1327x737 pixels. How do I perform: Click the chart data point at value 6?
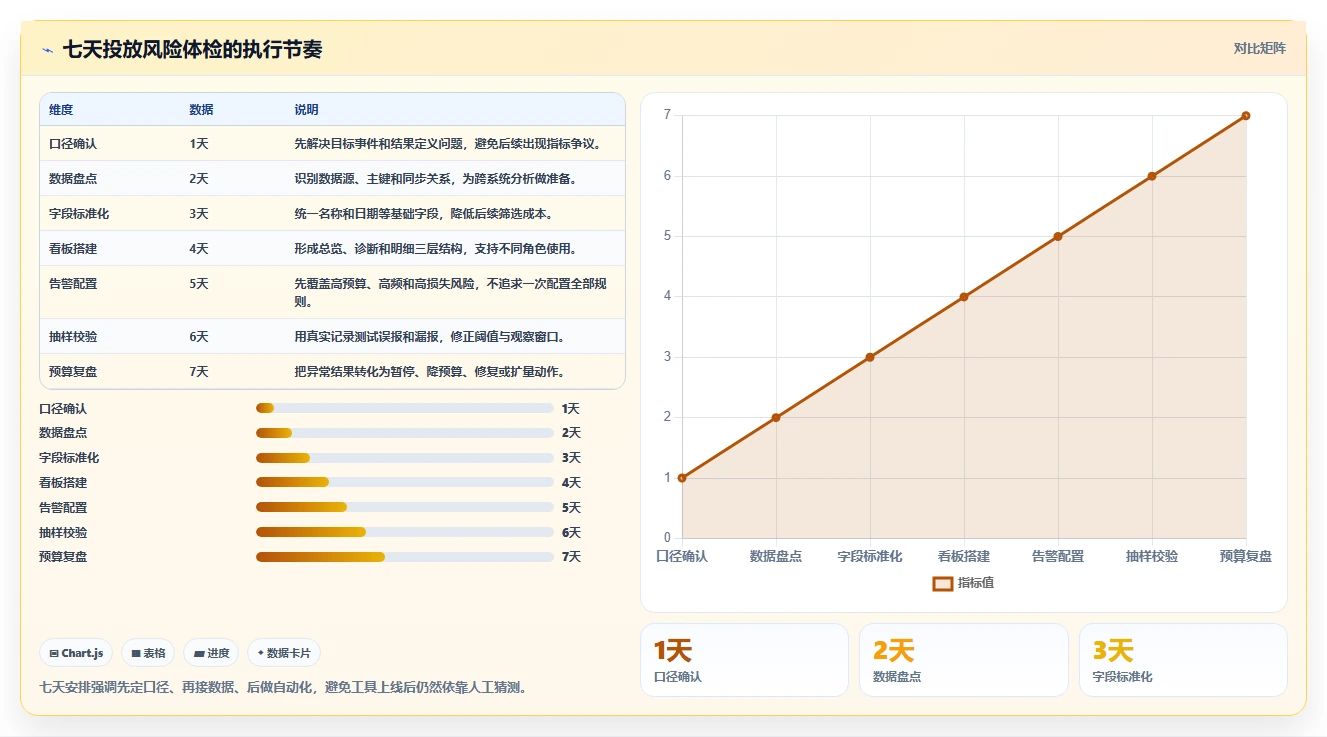click(1152, 176)
